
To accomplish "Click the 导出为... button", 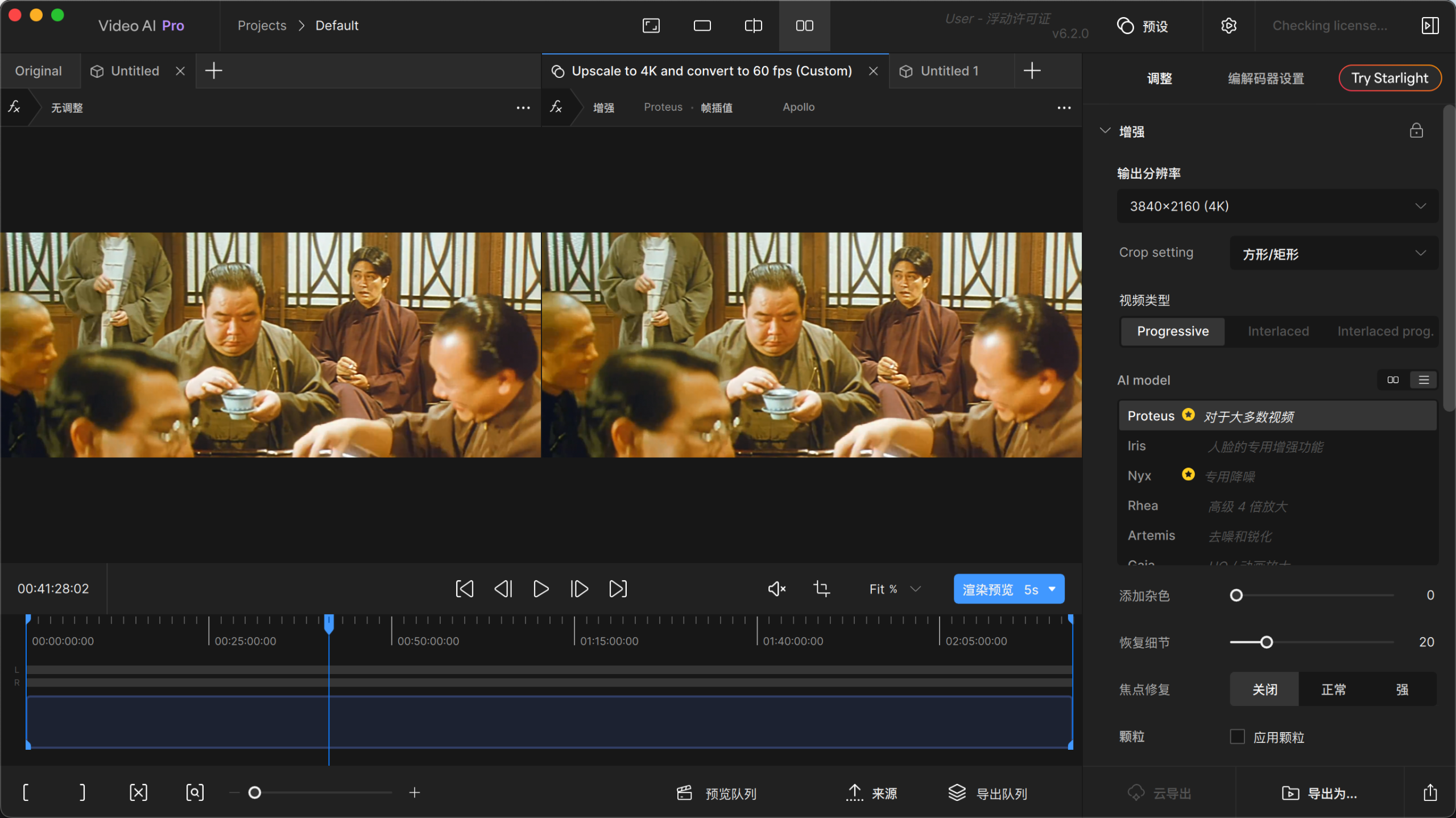I will [1319, 793].
